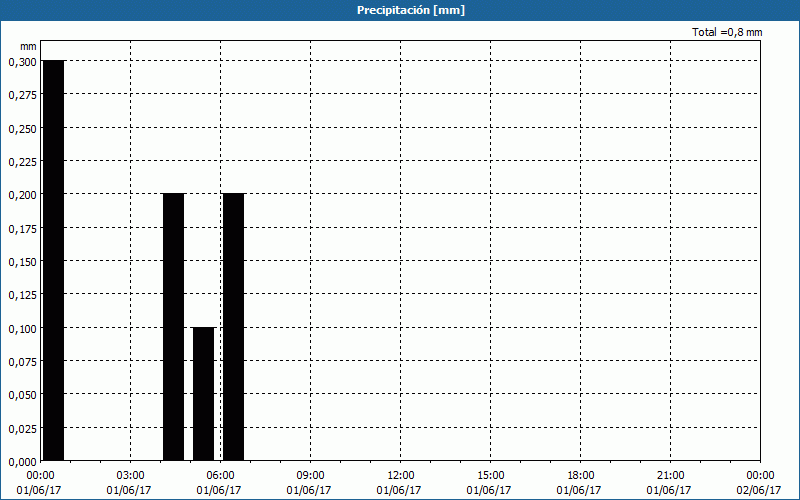800x500 pixels.
Task: Click the 03:00 time axis label
Action: (x=131, y=476)
